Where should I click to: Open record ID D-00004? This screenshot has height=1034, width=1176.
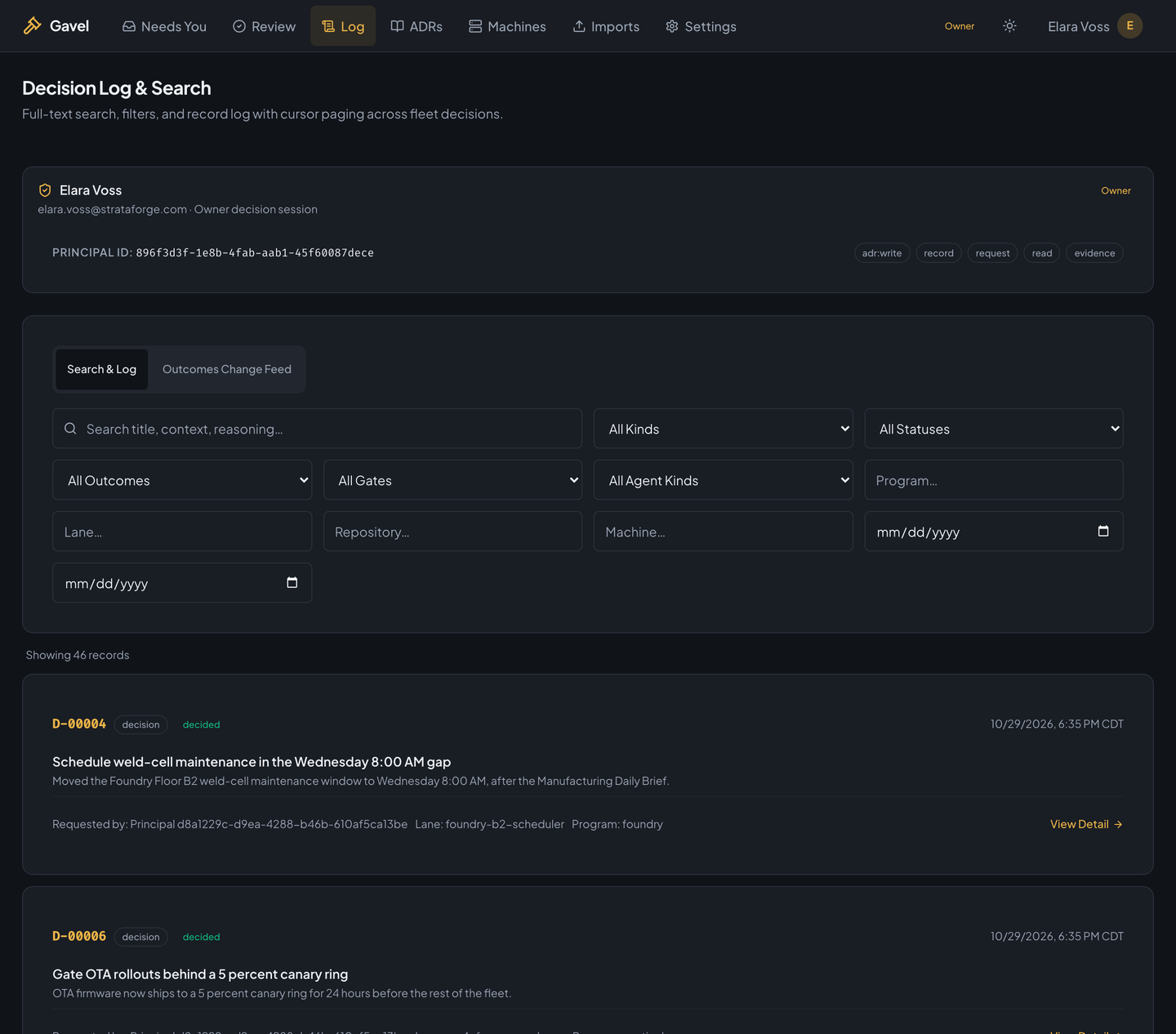click(x=79, y=724)
